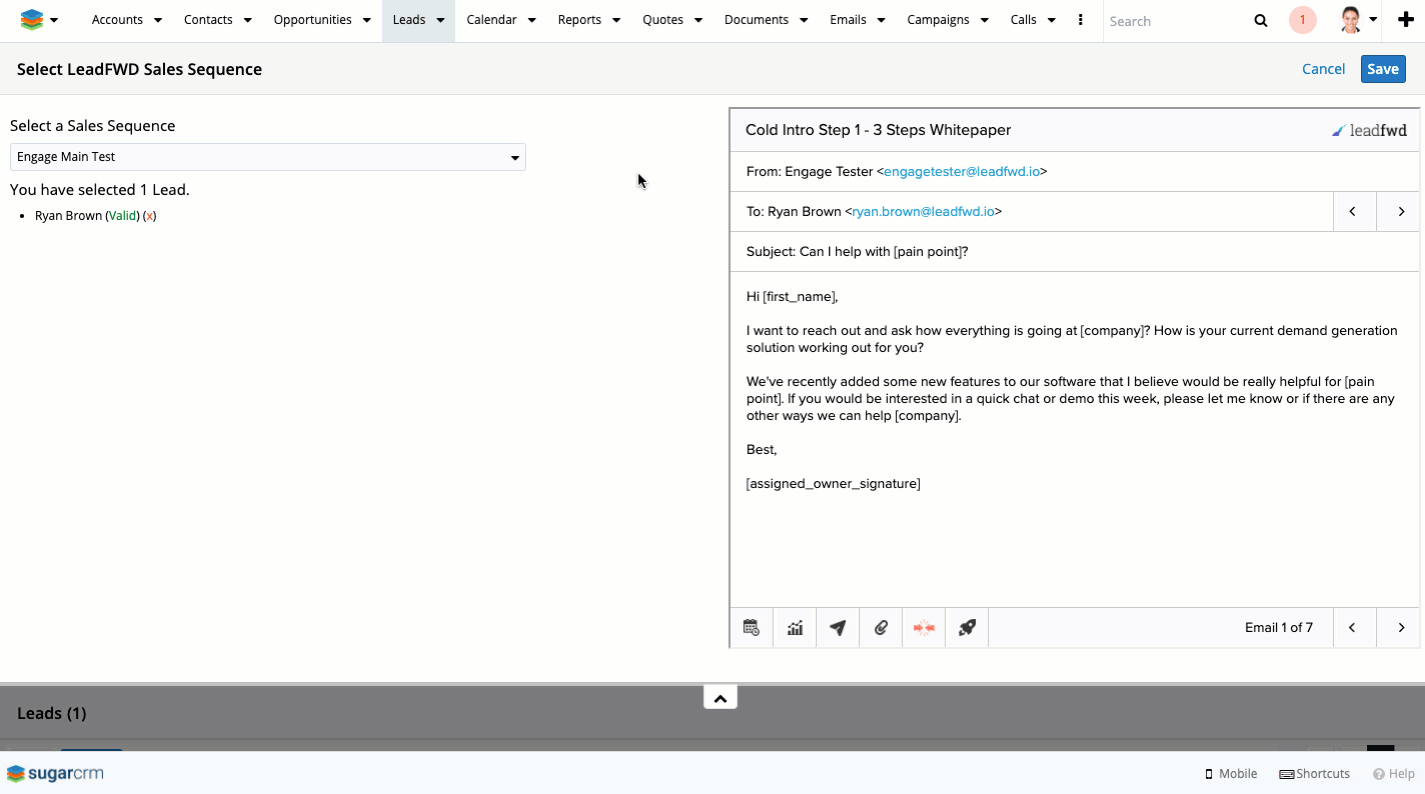The width and height of the screenshot is (1425, 794).
Task: Click the Subject line text
Action: (x=857, y=252)
